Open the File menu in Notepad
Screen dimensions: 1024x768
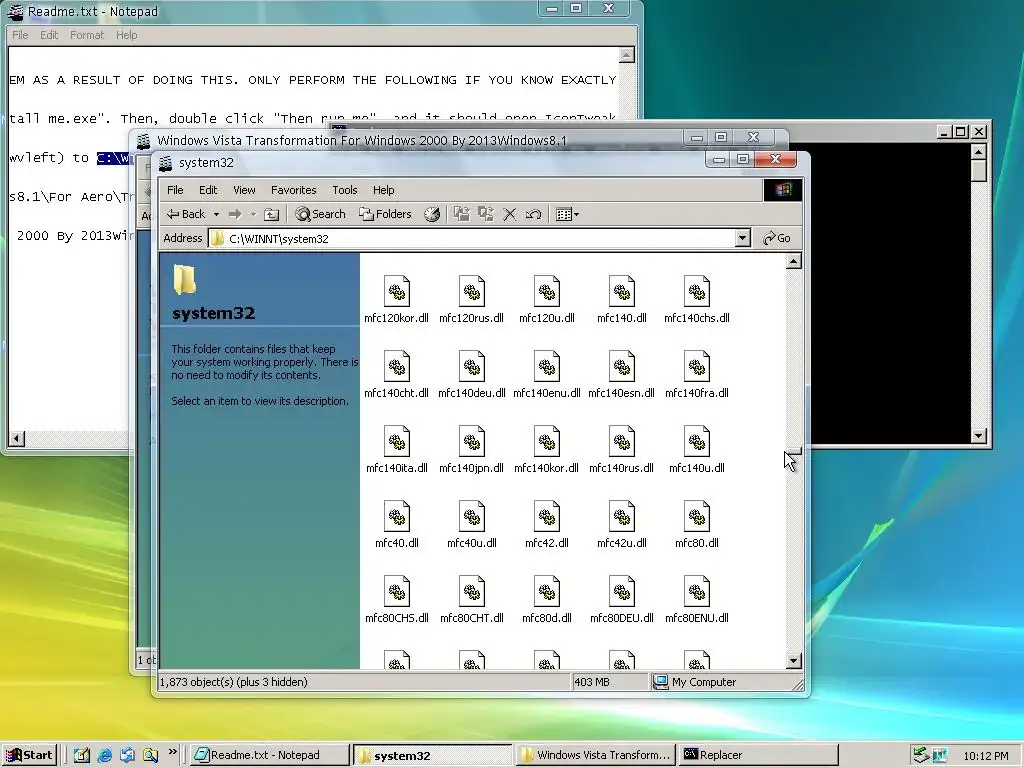point(20,35)
